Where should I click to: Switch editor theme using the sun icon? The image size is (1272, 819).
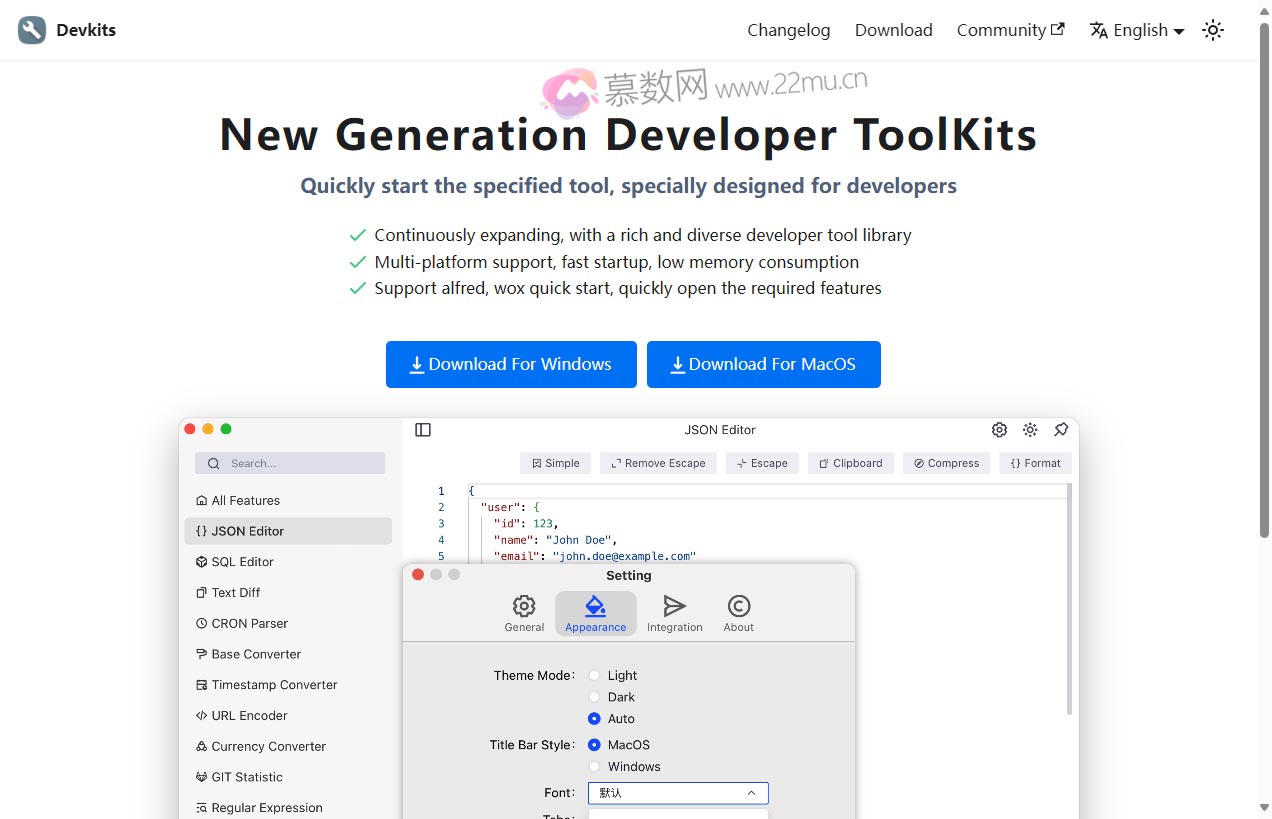click(x=1030, y=429)
